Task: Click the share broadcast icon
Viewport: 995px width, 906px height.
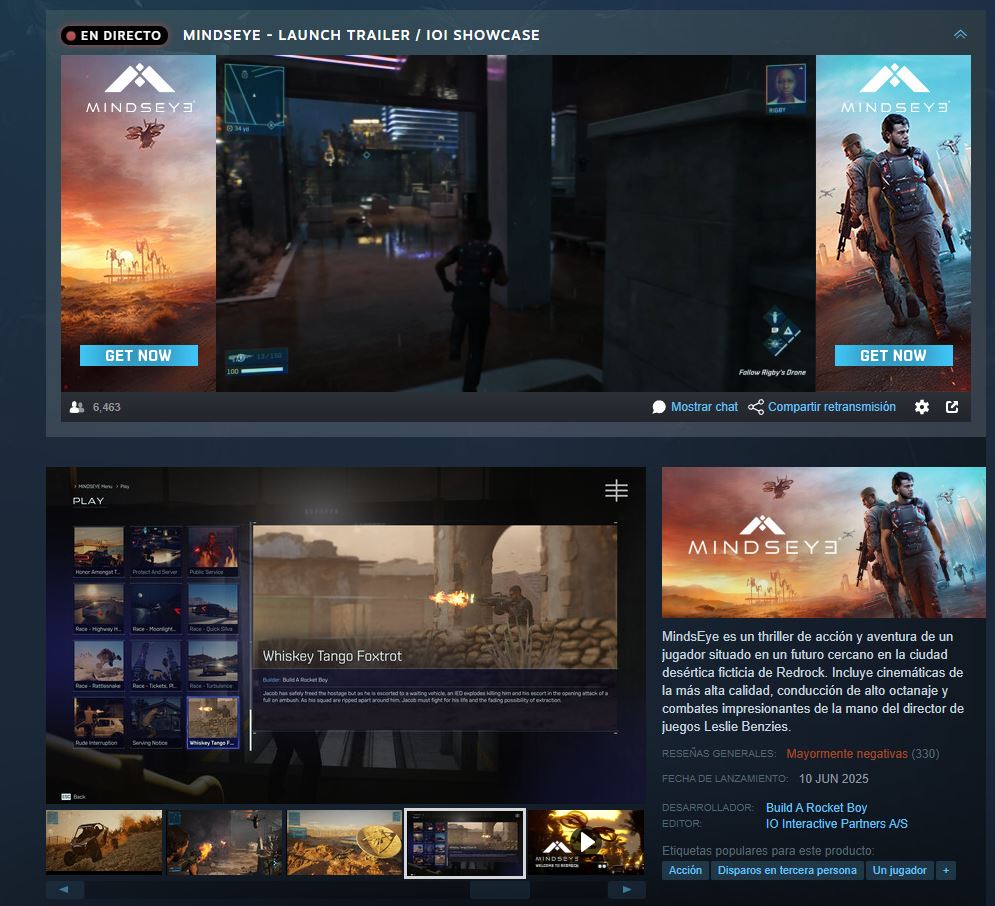Action: tap(756, 407)
